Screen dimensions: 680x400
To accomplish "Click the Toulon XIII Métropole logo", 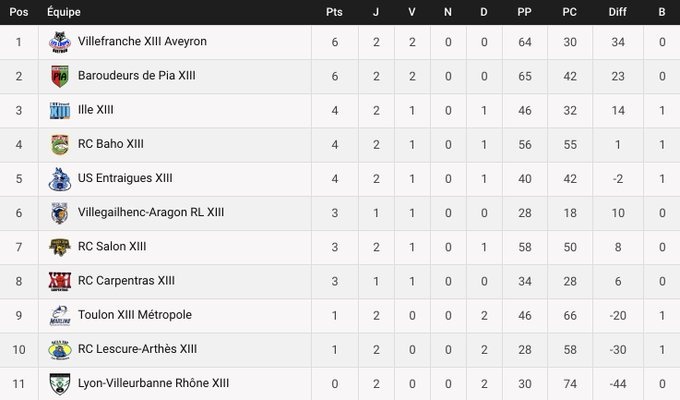I will point(59,315).
